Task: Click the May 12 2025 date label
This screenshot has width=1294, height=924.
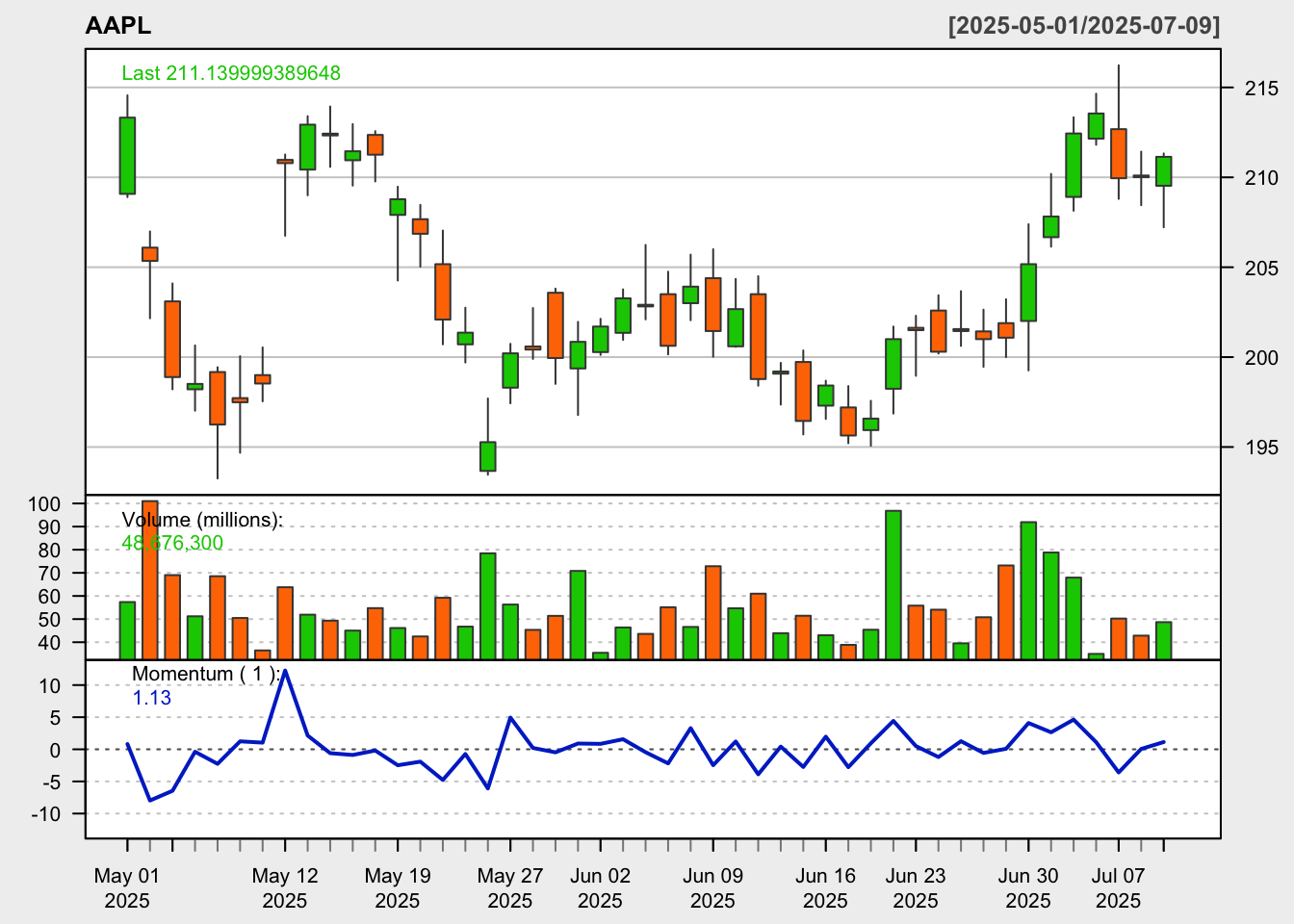Action: point(285,888)
